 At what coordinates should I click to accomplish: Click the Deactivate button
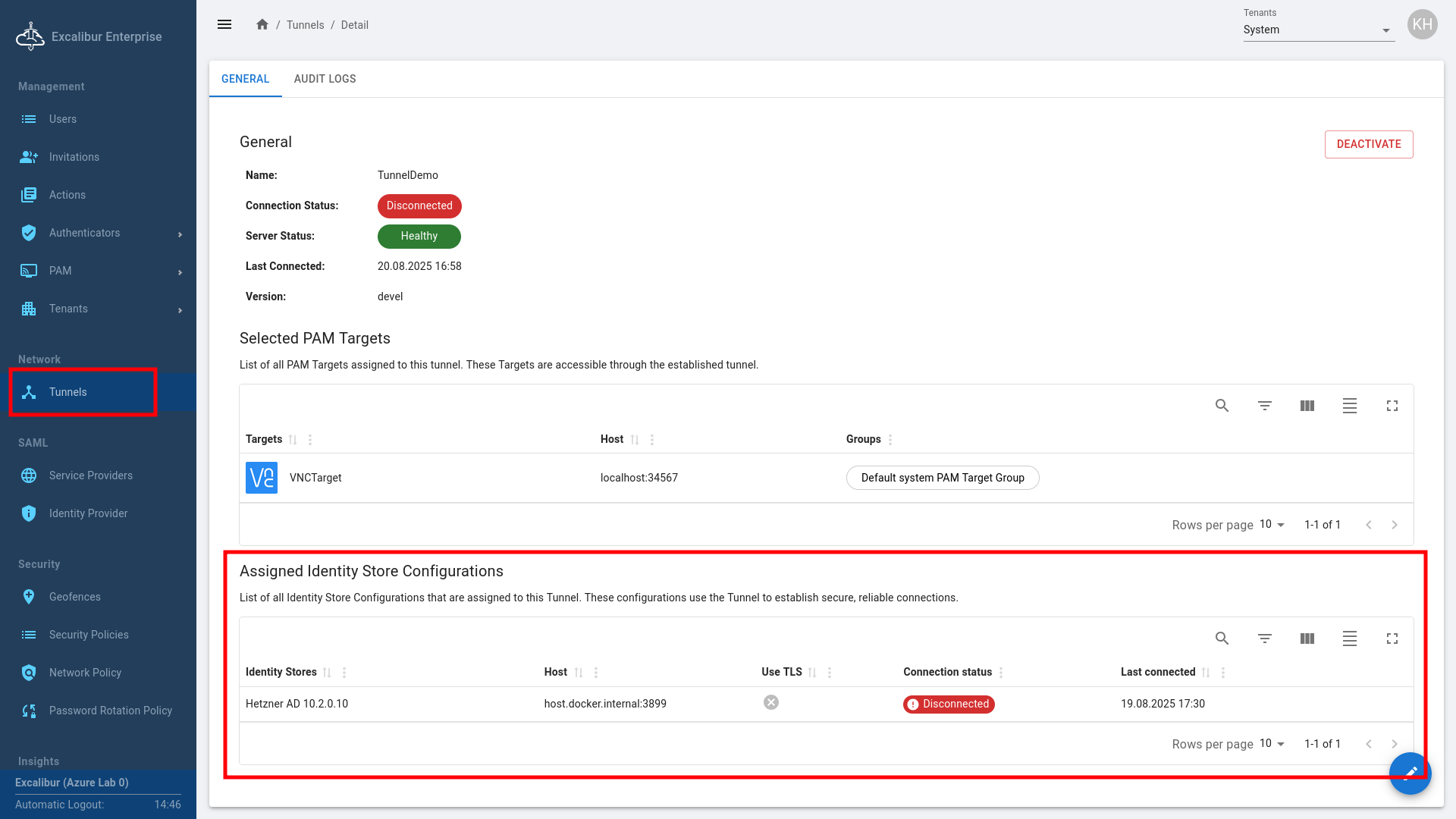[x=1368, y=144]
